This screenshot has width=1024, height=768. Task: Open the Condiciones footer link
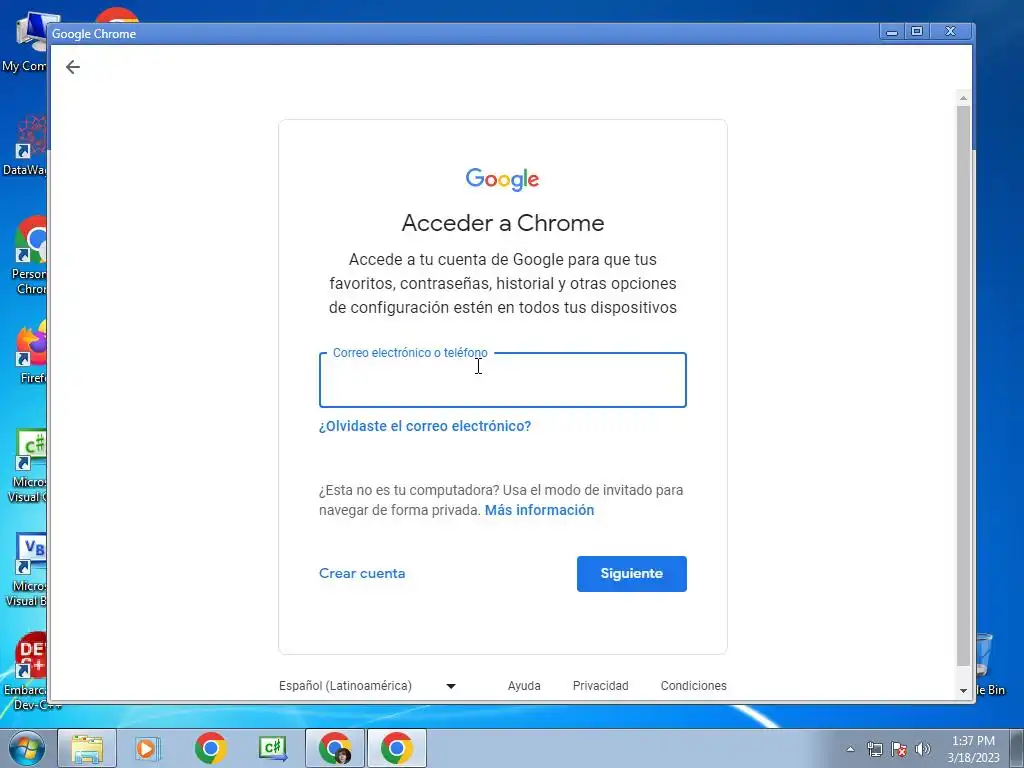pos(694,686)
